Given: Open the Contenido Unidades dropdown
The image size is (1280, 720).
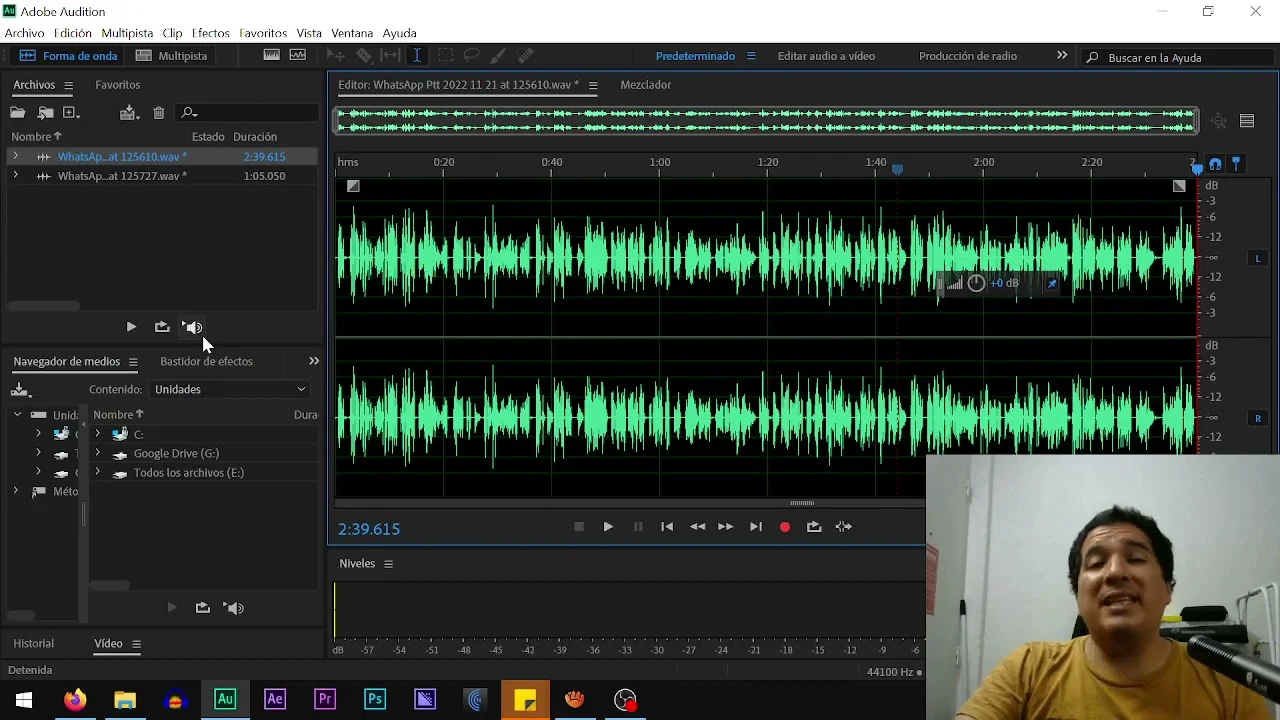Looking at the screenshot, I should (x=230, y=389).
